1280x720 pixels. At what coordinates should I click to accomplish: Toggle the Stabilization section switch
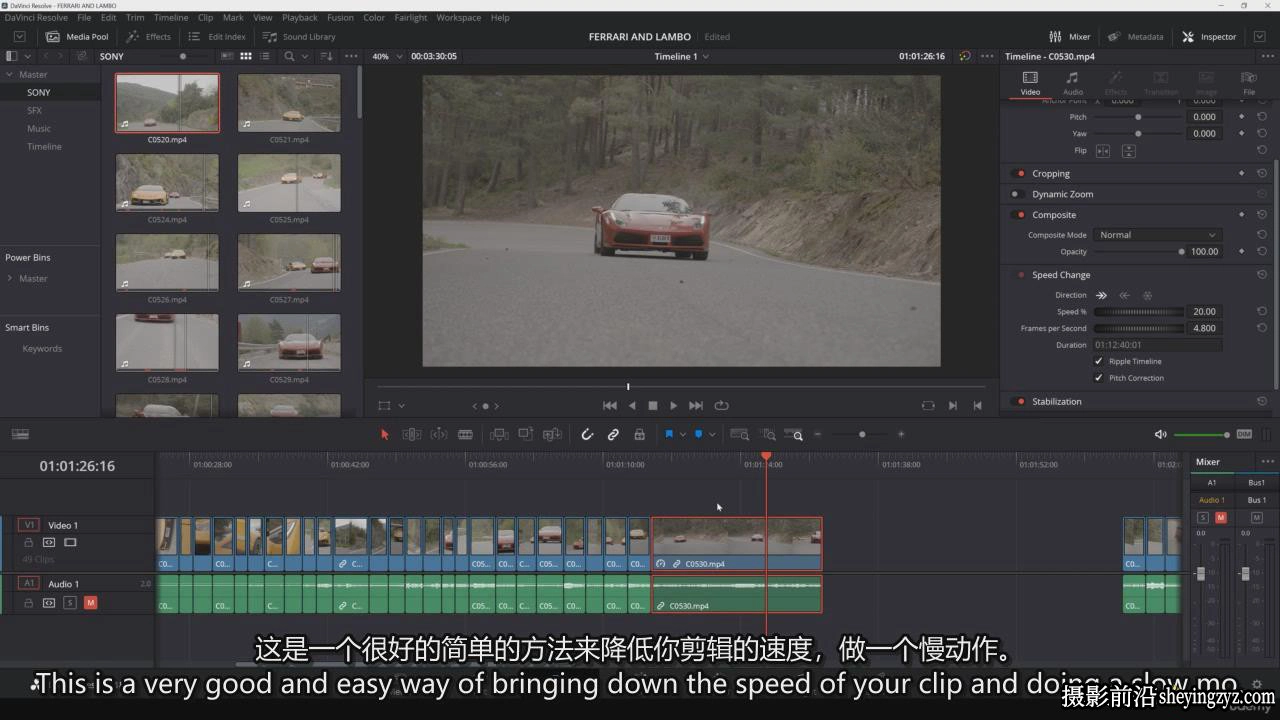point(1020,401)
